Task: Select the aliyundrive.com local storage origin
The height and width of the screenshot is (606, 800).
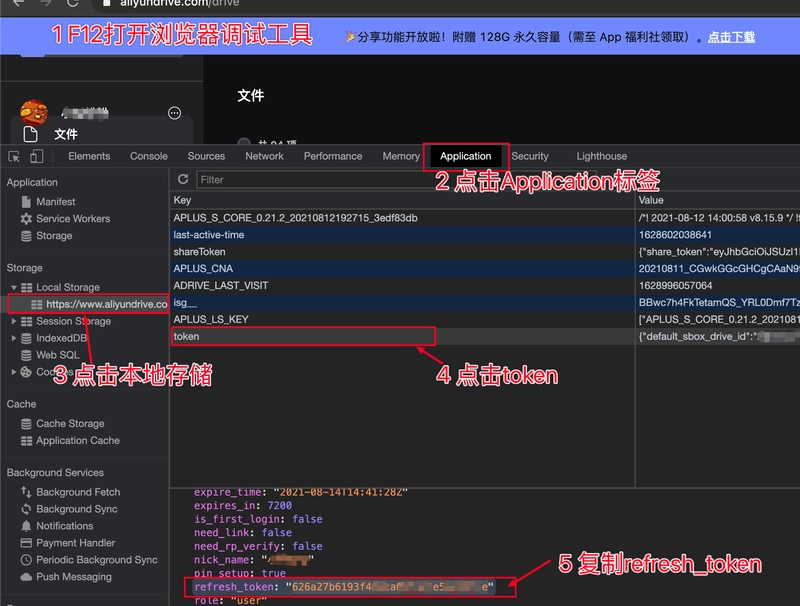Action: (105, 304)
